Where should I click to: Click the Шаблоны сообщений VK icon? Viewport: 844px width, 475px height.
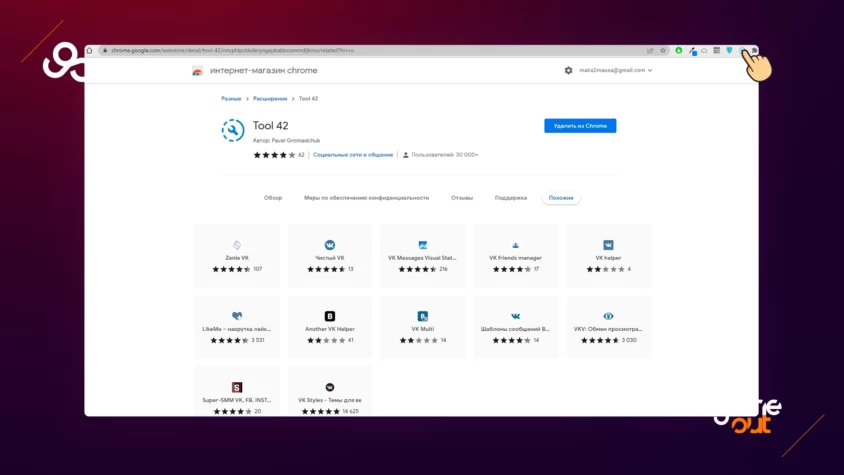point(516,316)
